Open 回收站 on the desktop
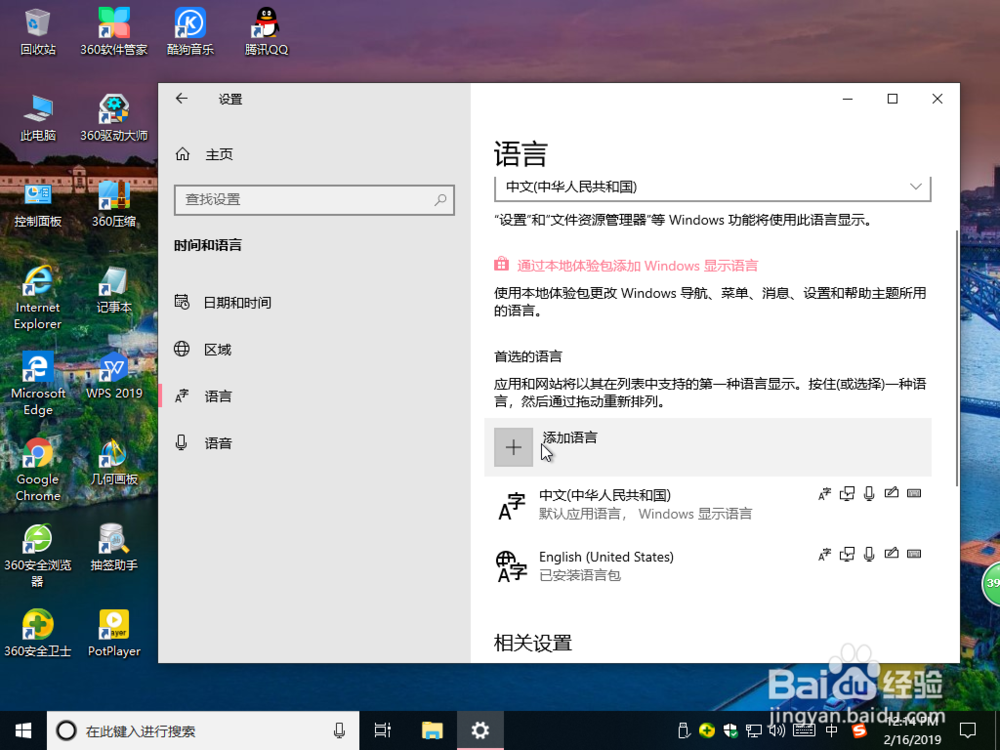Image resolution: width=1000 pixels, height=750 pixels. pyautogui.click(x=38, y=31)
